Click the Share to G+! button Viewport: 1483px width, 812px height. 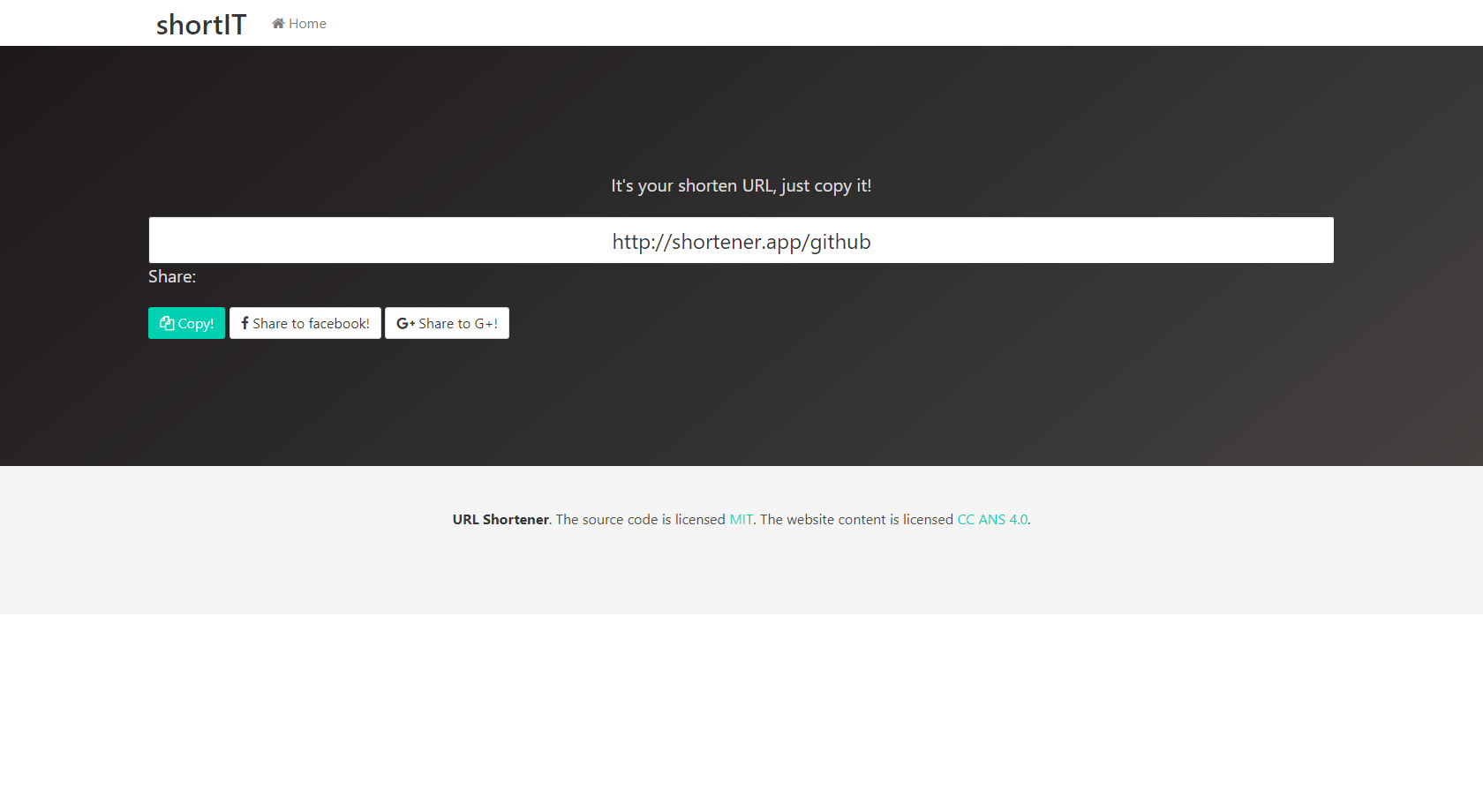coord(447,323)
